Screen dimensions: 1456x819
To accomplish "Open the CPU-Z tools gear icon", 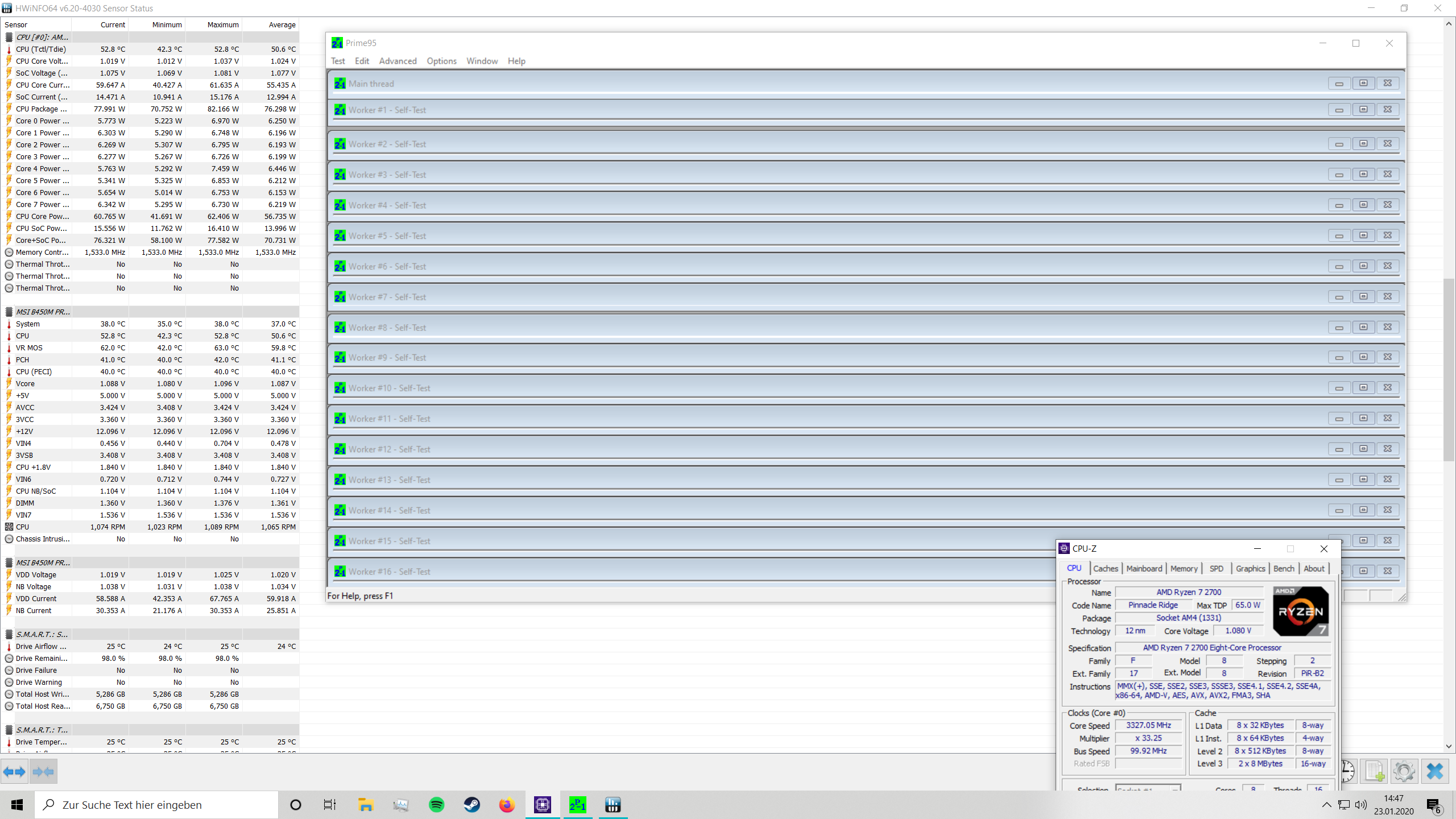I will point(1404,771).
